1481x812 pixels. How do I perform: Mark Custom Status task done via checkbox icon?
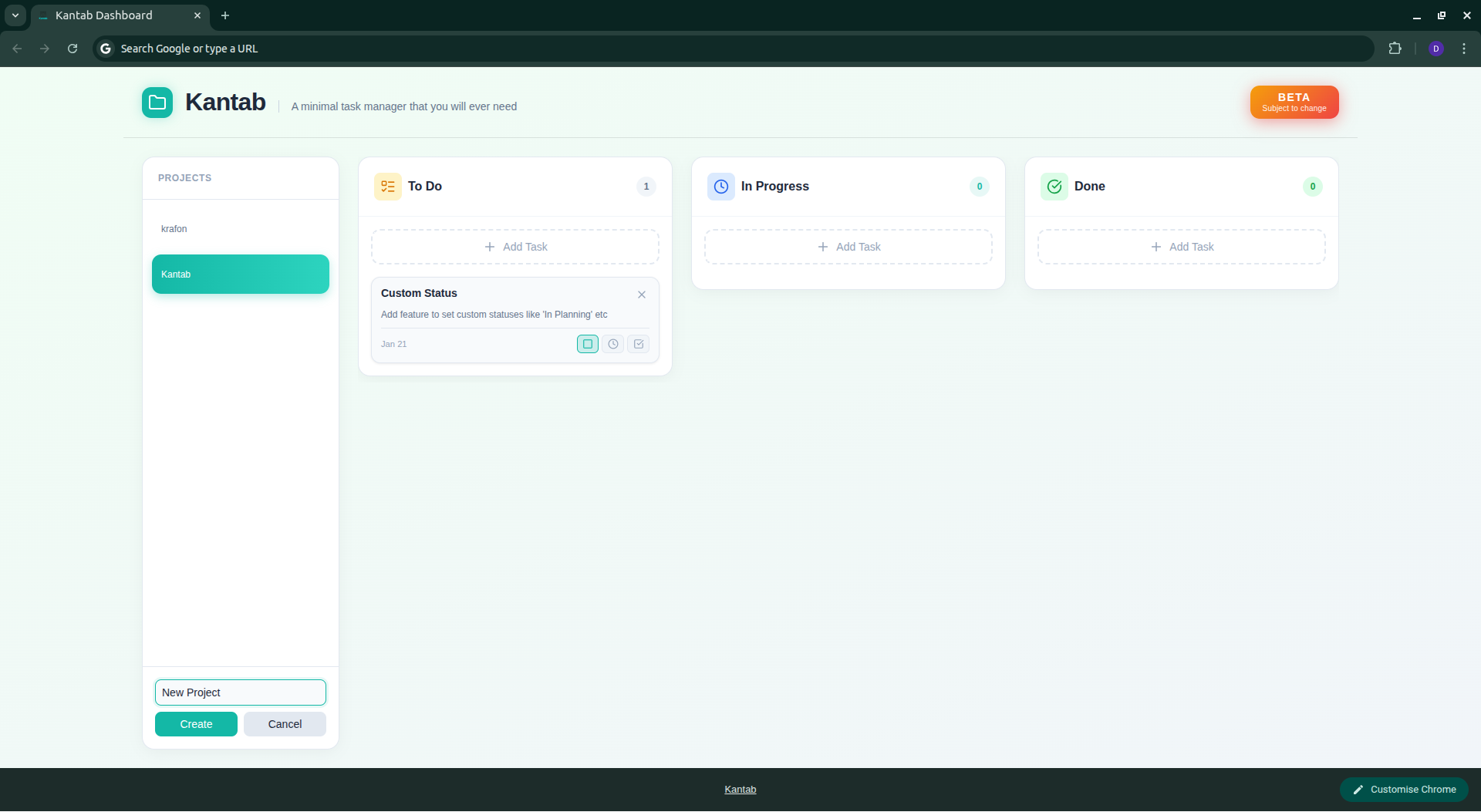click(638, 344)
